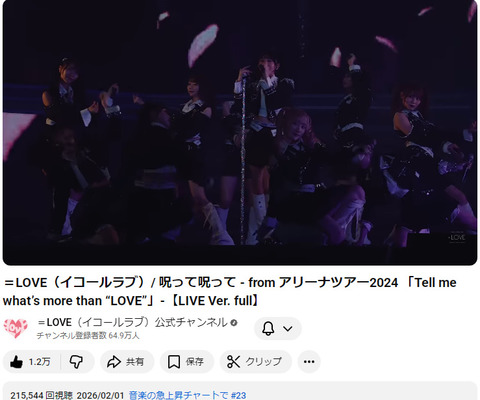Viewport: 480px width, 400px height.
Task: Save the video with the bookmark icon (保存)
Action: 174,362
